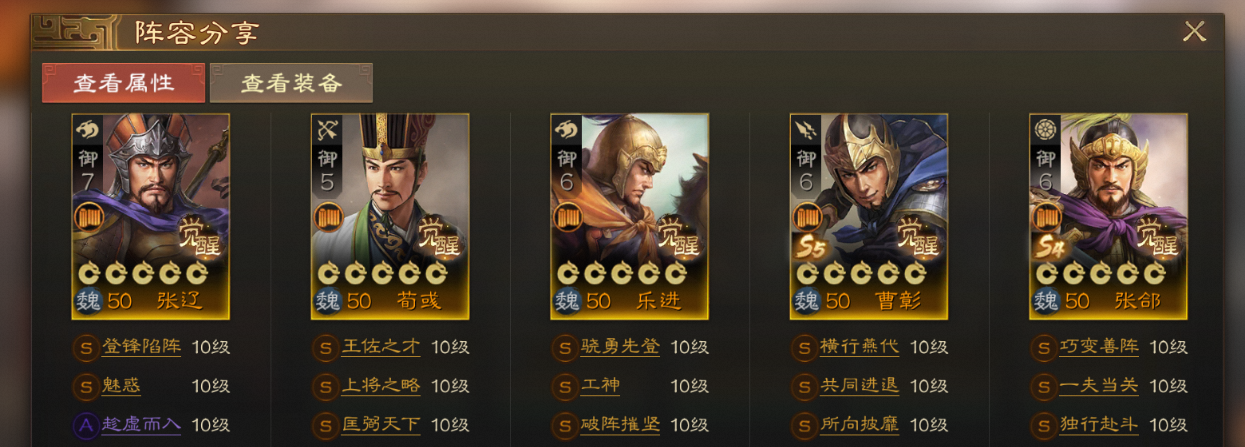
Task: Open the 骁勇先登 skill link
Action: tap(620, 348)
